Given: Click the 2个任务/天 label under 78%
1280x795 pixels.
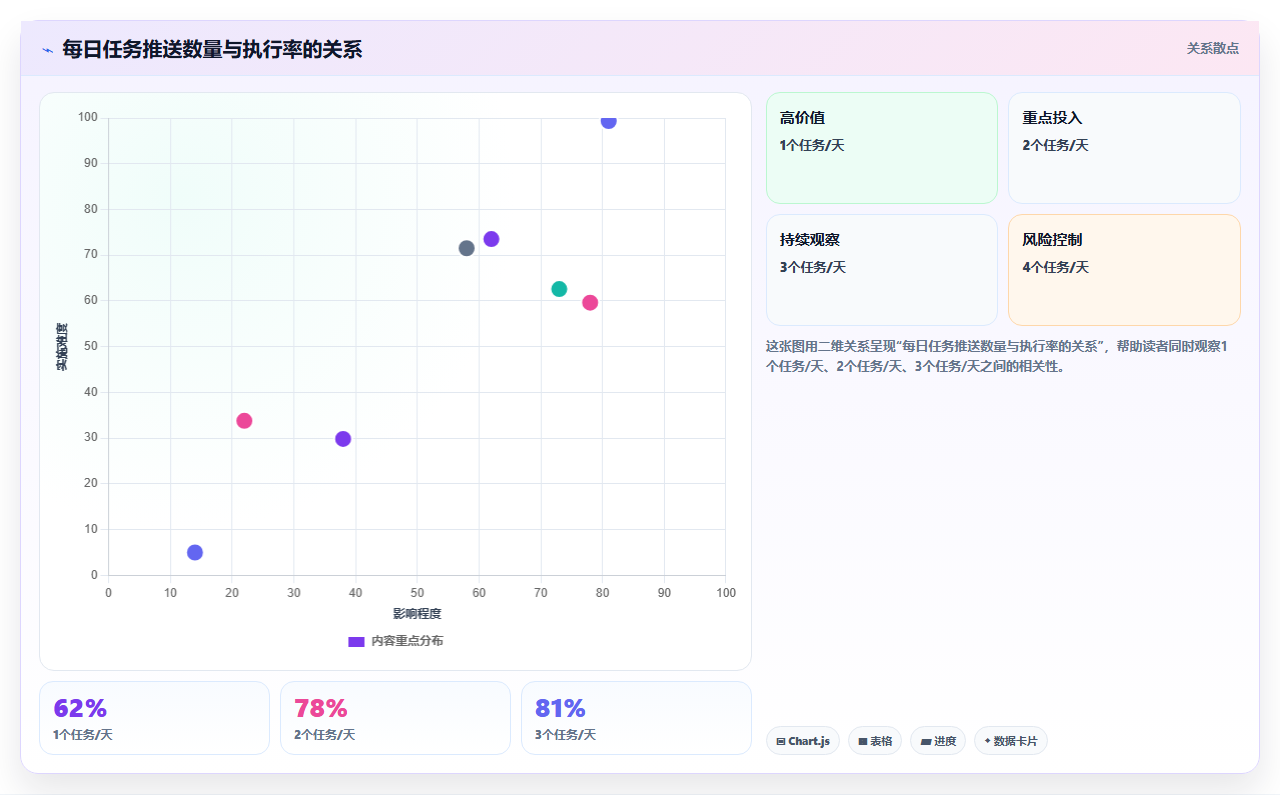Looking at the screenshot, I should click(x=324, y=735).
